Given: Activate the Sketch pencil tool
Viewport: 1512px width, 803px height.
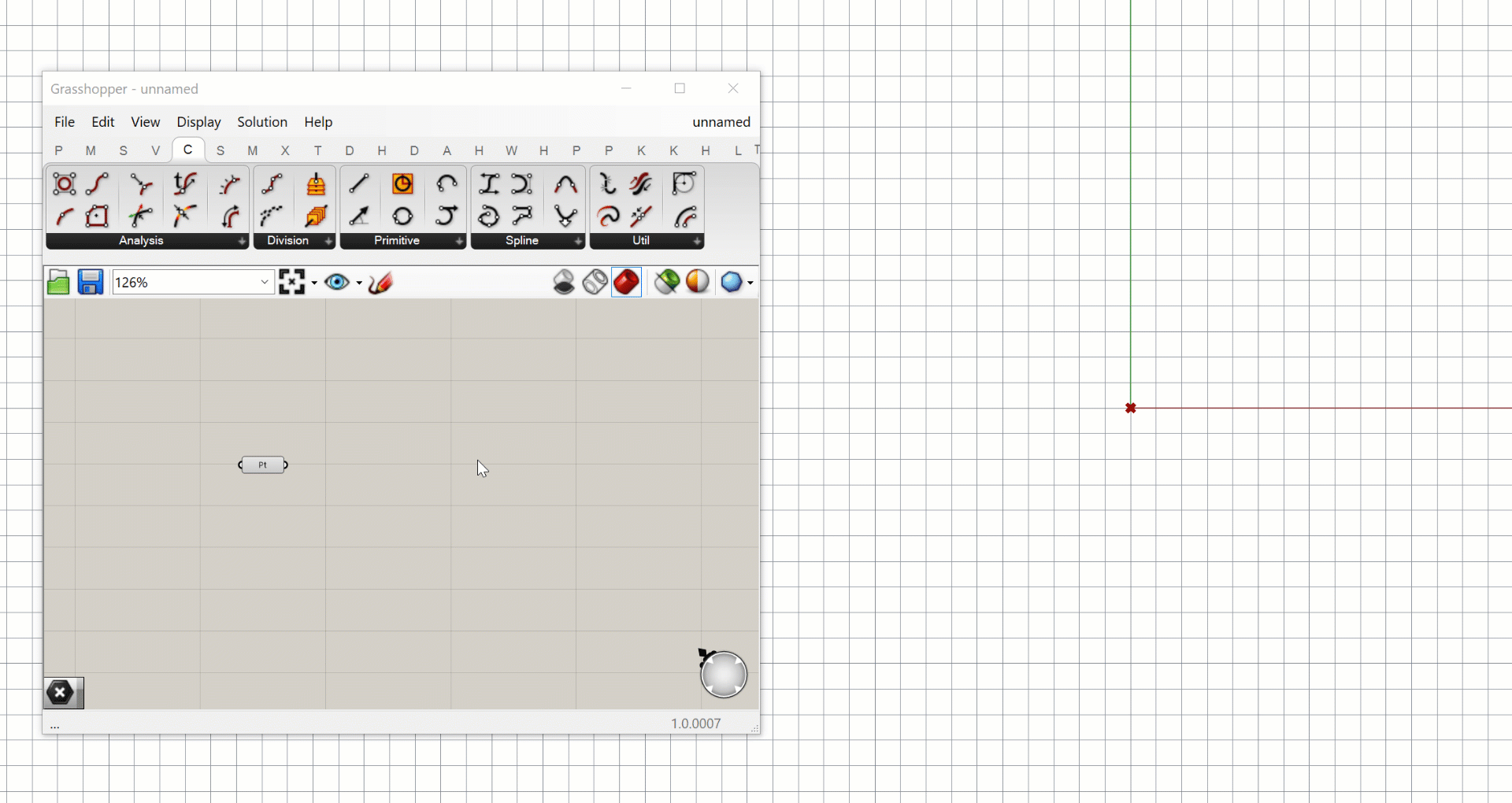Looking at the screenshot, I should (380, 283).
